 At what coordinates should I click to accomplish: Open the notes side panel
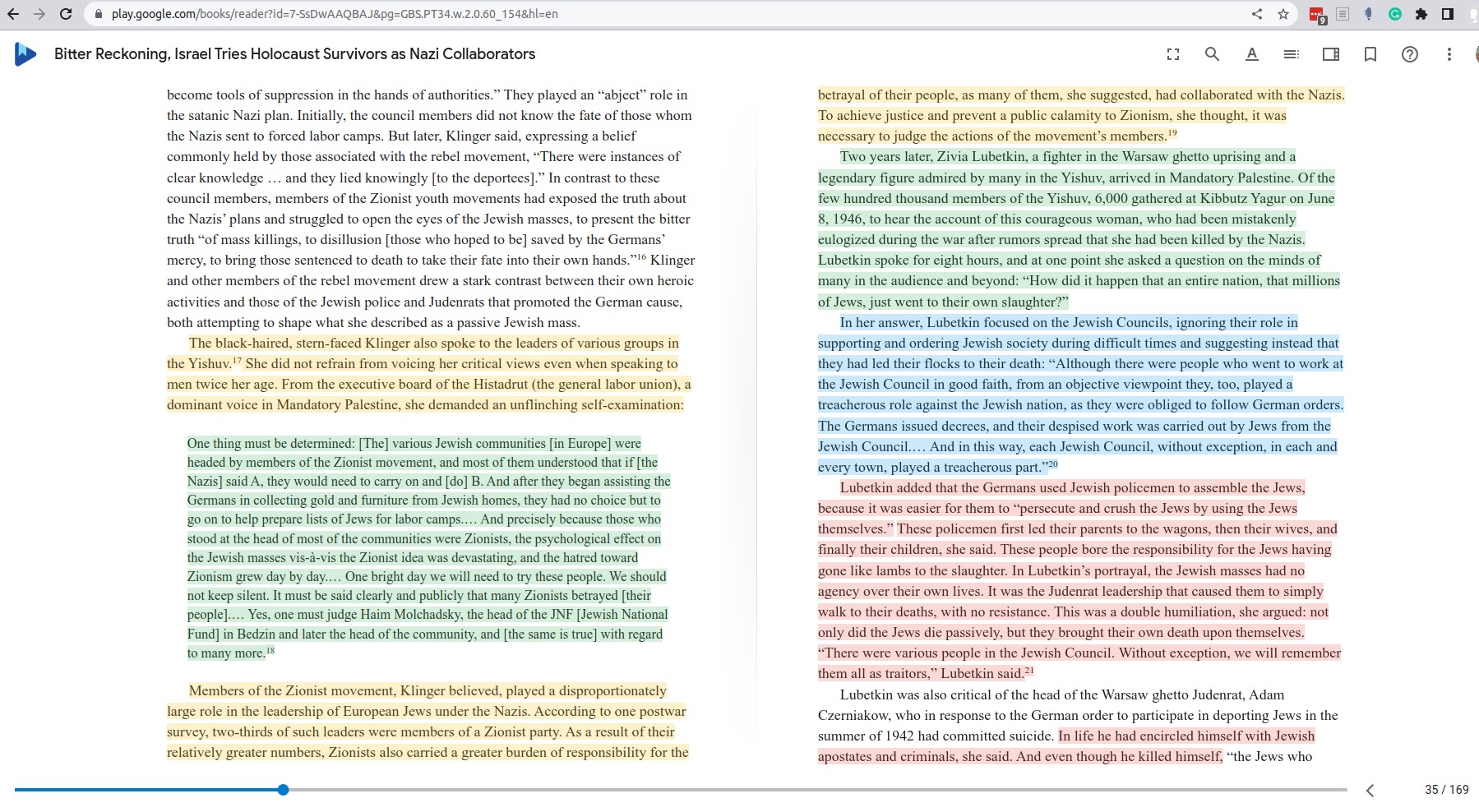click(1330, 54)
